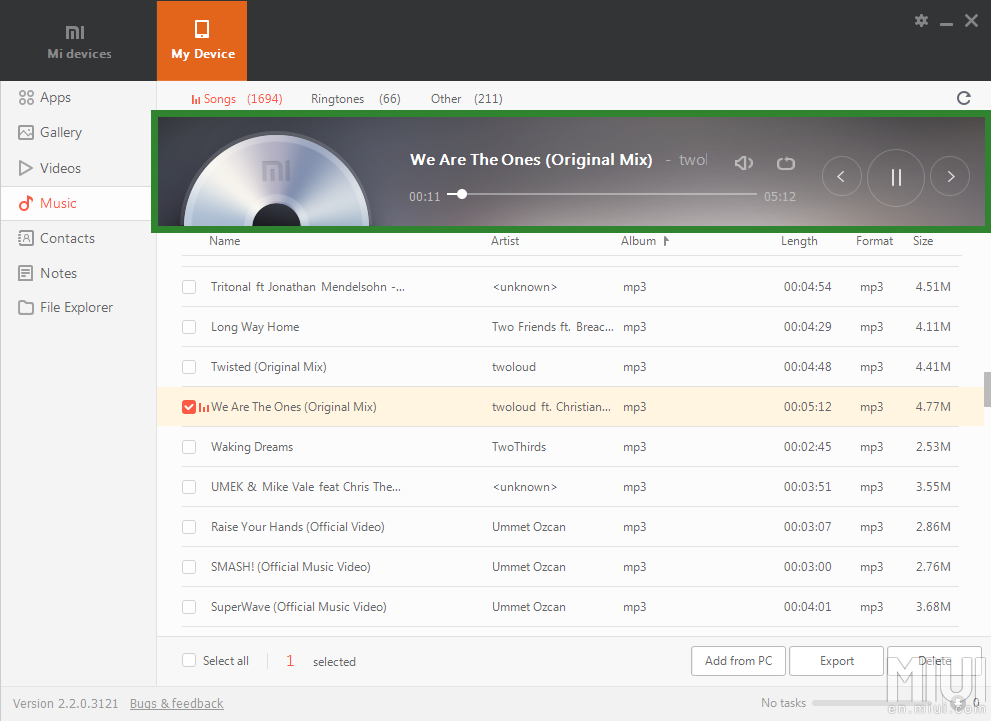The height and width of the screenshot is (721, 991).
Task: Open Notes in the sidebar
Action: (47, 273)
